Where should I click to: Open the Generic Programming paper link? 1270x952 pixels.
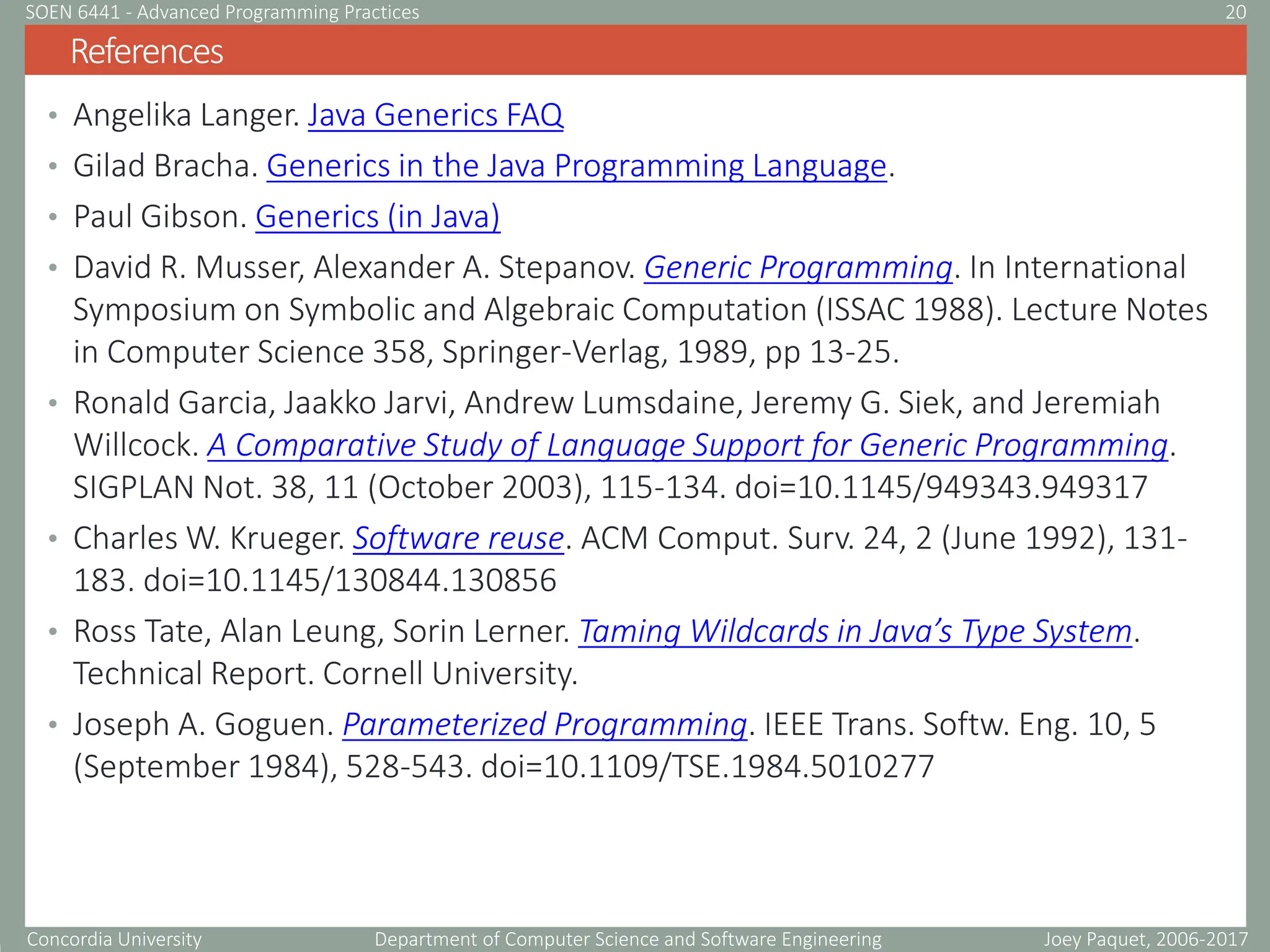click(798, 268)
